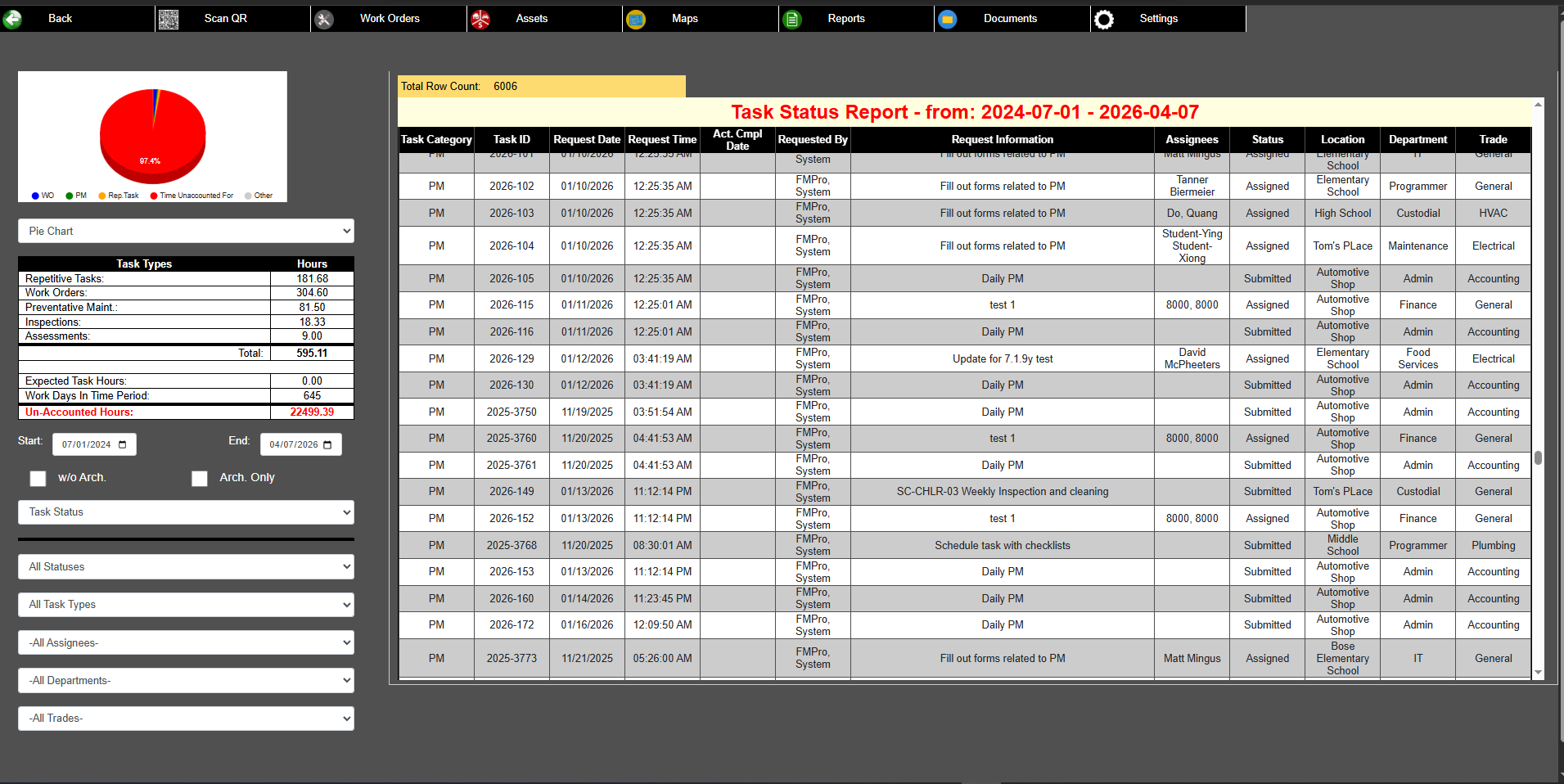
Task: Expand the All Statuses filter dropdown
Action: coord(186,566)
